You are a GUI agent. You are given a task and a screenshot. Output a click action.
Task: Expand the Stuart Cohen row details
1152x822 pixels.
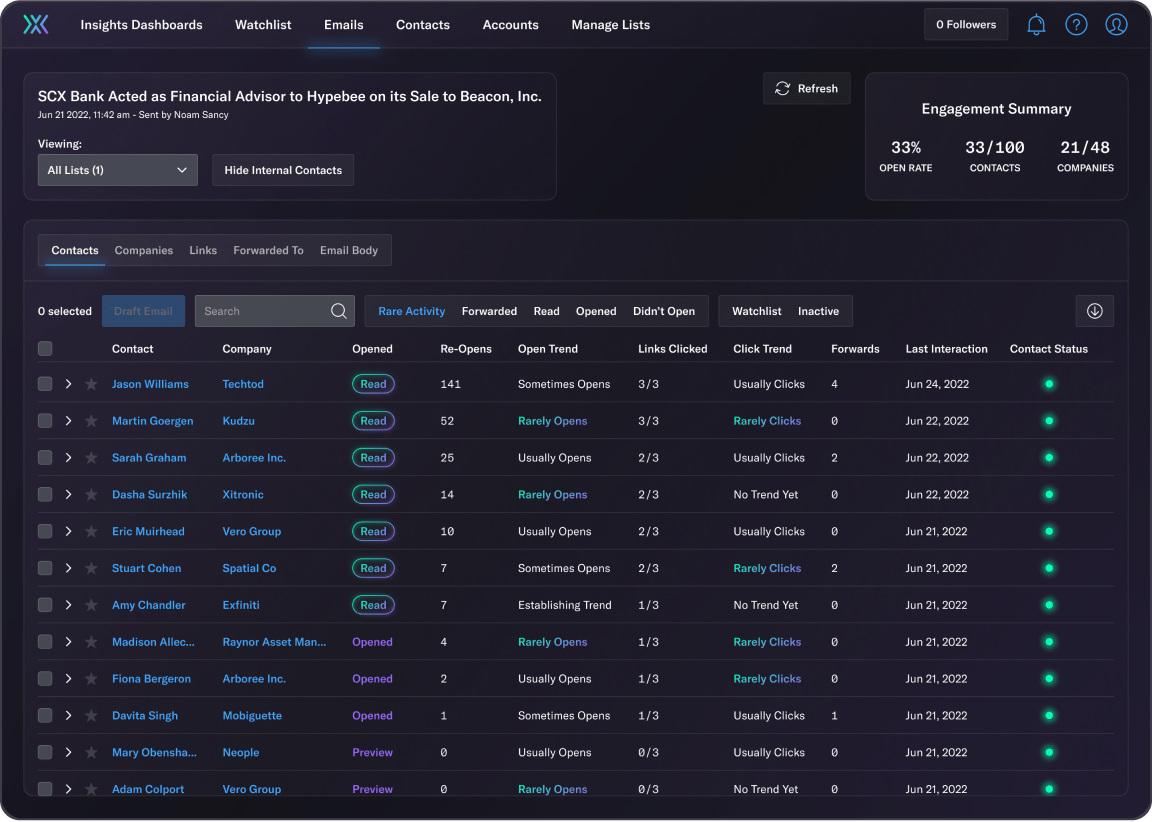tap(68, 569)
